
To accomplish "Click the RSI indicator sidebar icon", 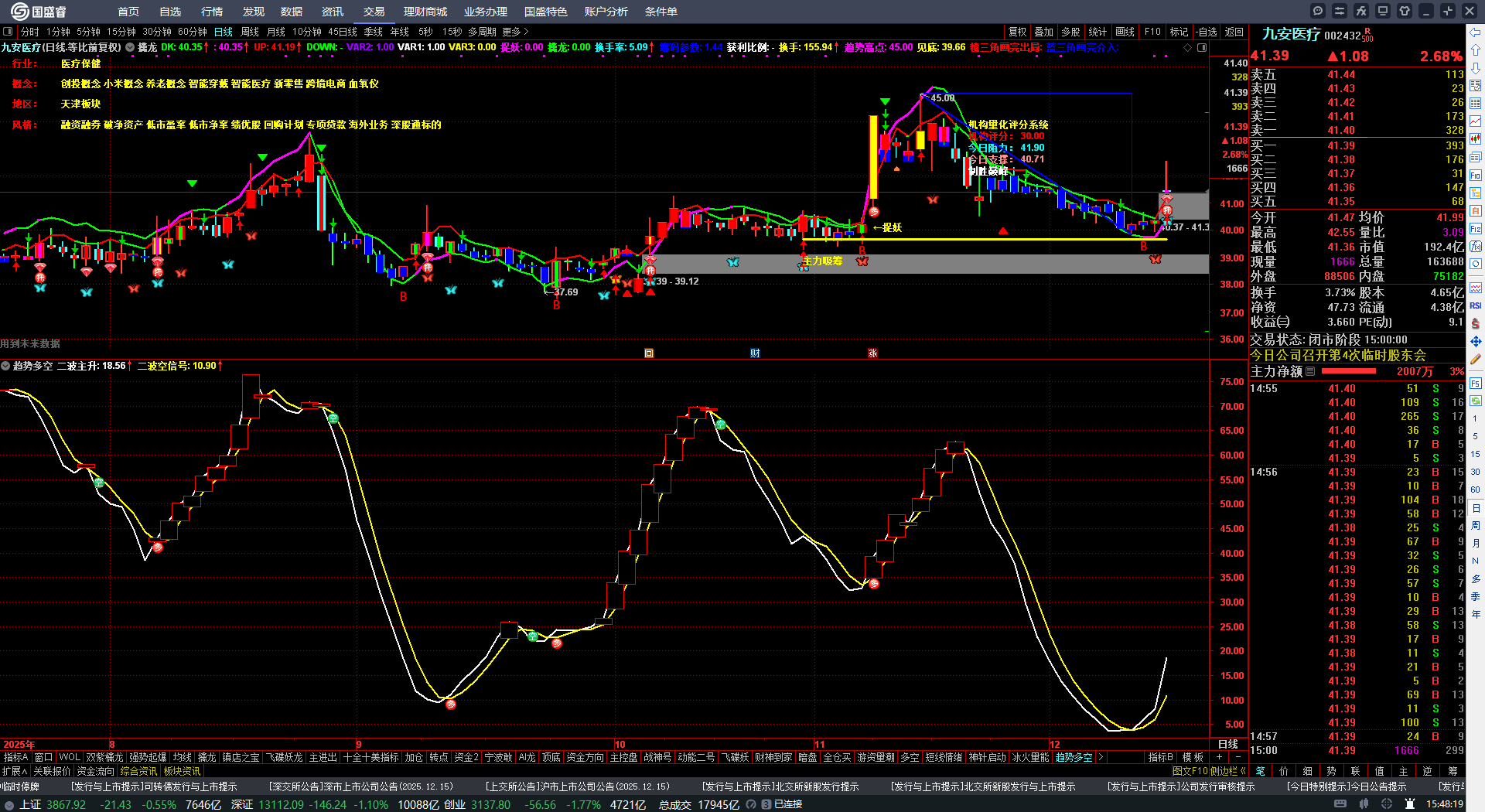I will pyautogui.click(x=1476, y=306).
